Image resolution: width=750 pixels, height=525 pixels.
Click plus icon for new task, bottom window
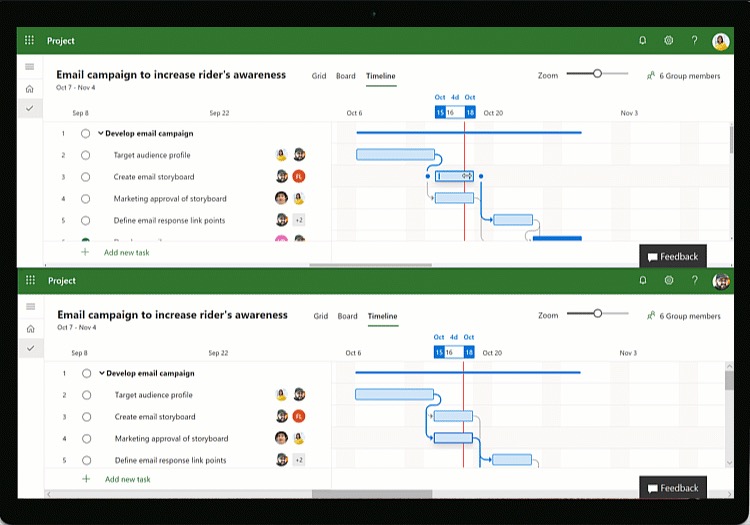point(86,479)
